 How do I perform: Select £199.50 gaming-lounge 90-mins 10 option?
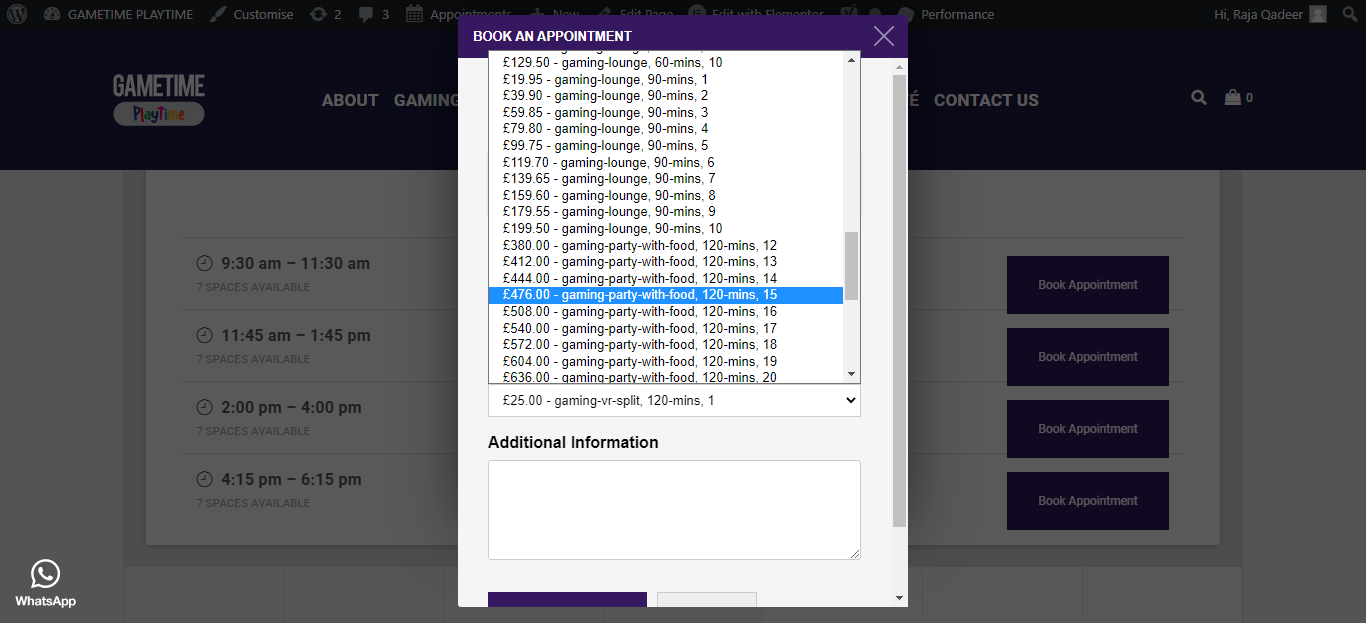tap(665, 228)
